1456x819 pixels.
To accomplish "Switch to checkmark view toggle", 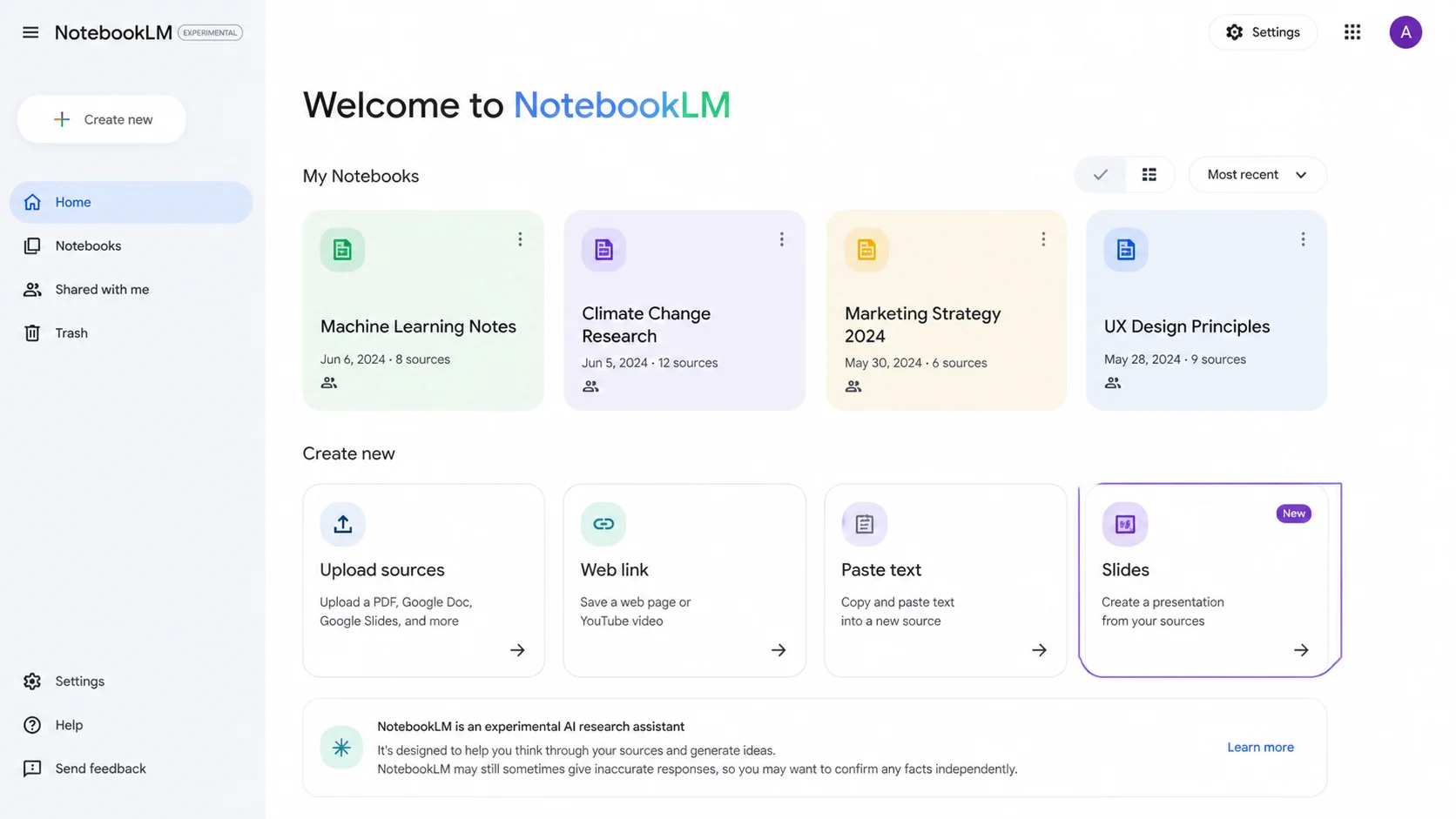I will [1101, 175].
